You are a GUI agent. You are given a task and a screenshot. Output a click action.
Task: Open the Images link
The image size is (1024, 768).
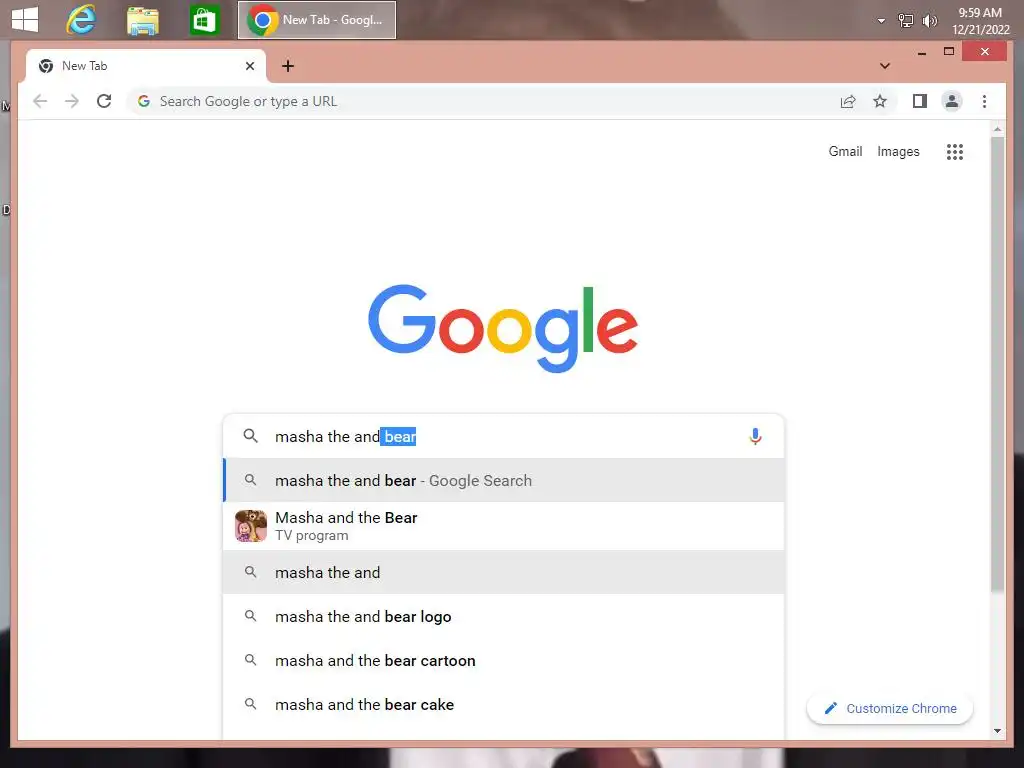coord(898,152)
